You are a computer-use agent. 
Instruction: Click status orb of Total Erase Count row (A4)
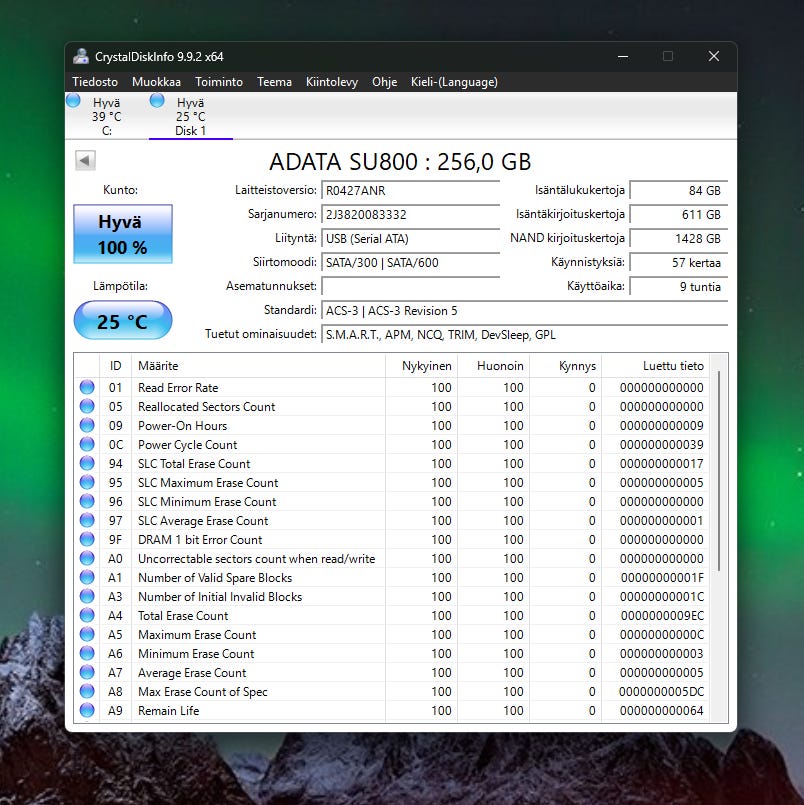tap(87, 615)
